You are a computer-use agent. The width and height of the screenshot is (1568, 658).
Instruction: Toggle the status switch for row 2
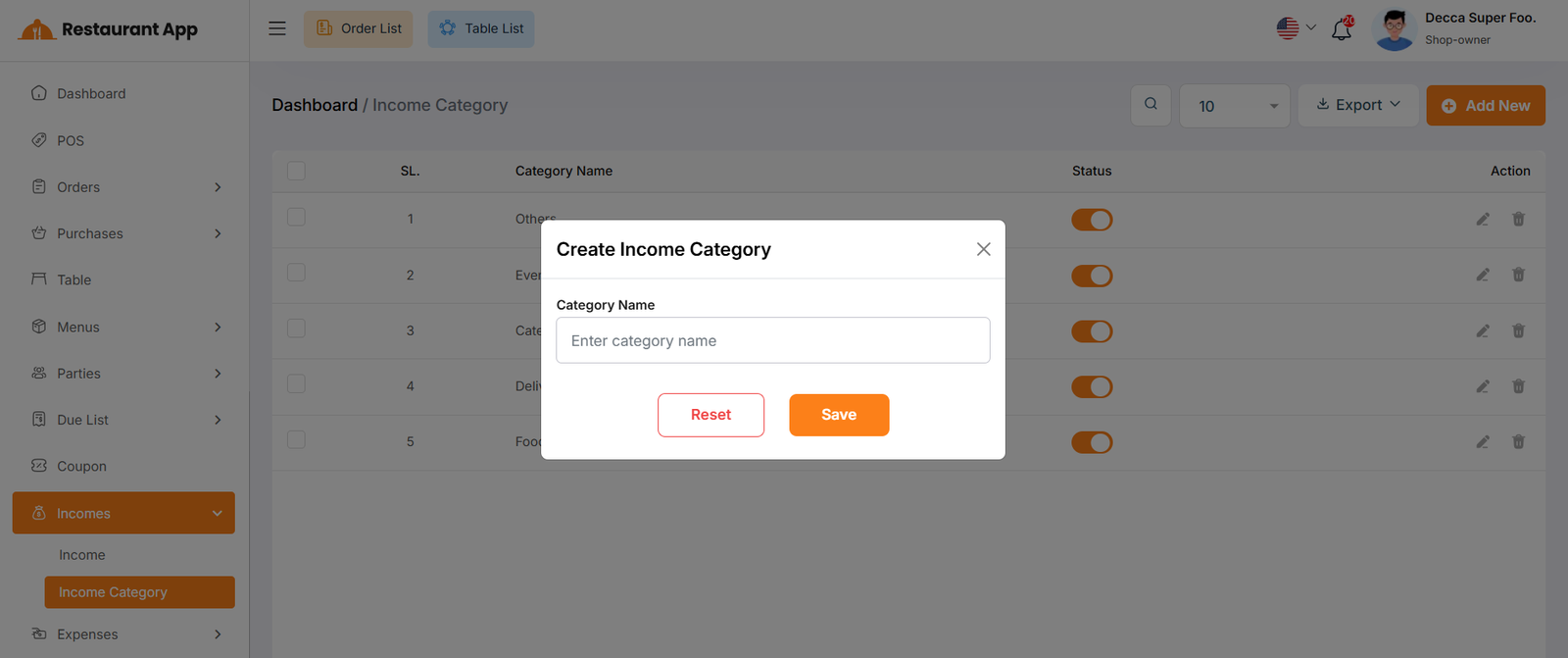(x=1092, y=276)
